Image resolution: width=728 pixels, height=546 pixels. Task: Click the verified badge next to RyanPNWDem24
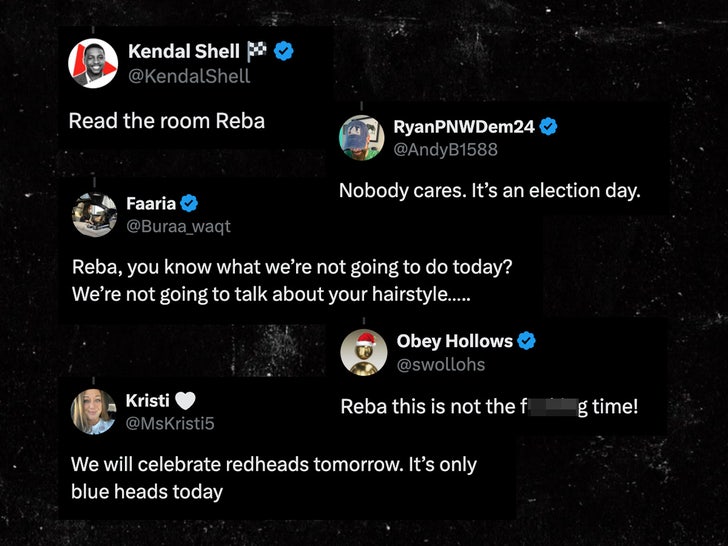point(548,127)
